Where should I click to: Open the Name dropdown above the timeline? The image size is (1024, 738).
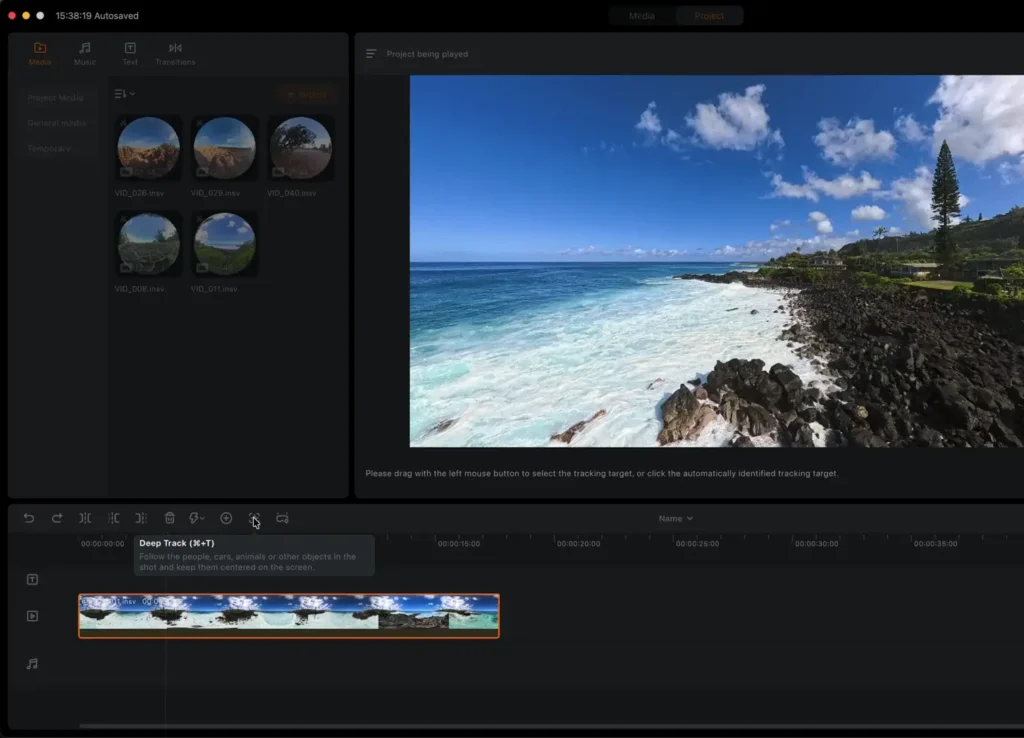tap(675, 518)
